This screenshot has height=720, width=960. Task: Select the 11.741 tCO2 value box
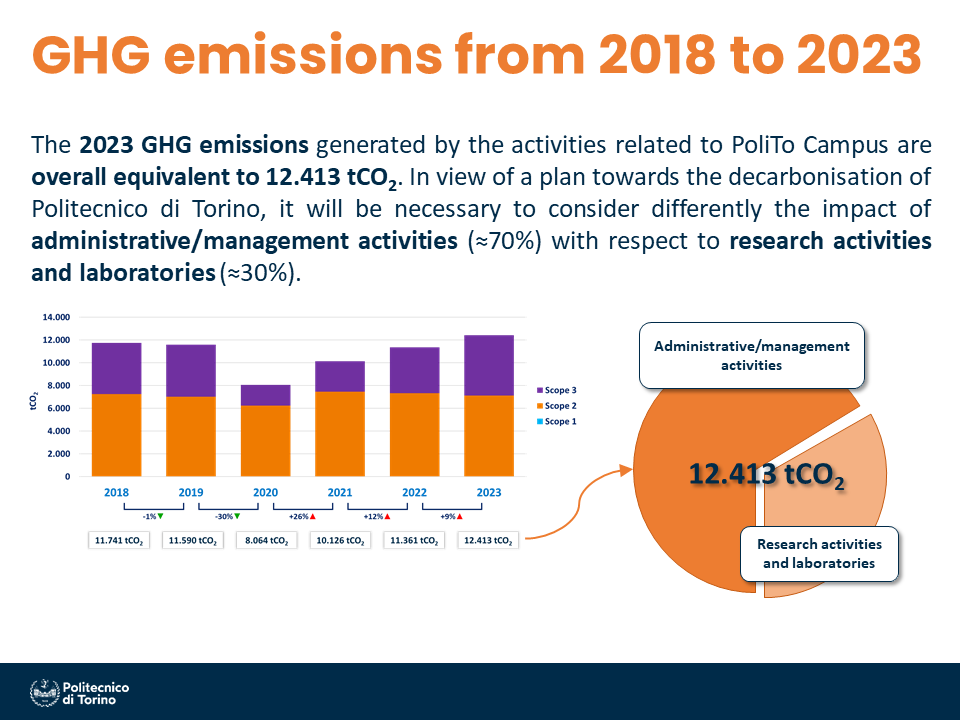[119, 540]
